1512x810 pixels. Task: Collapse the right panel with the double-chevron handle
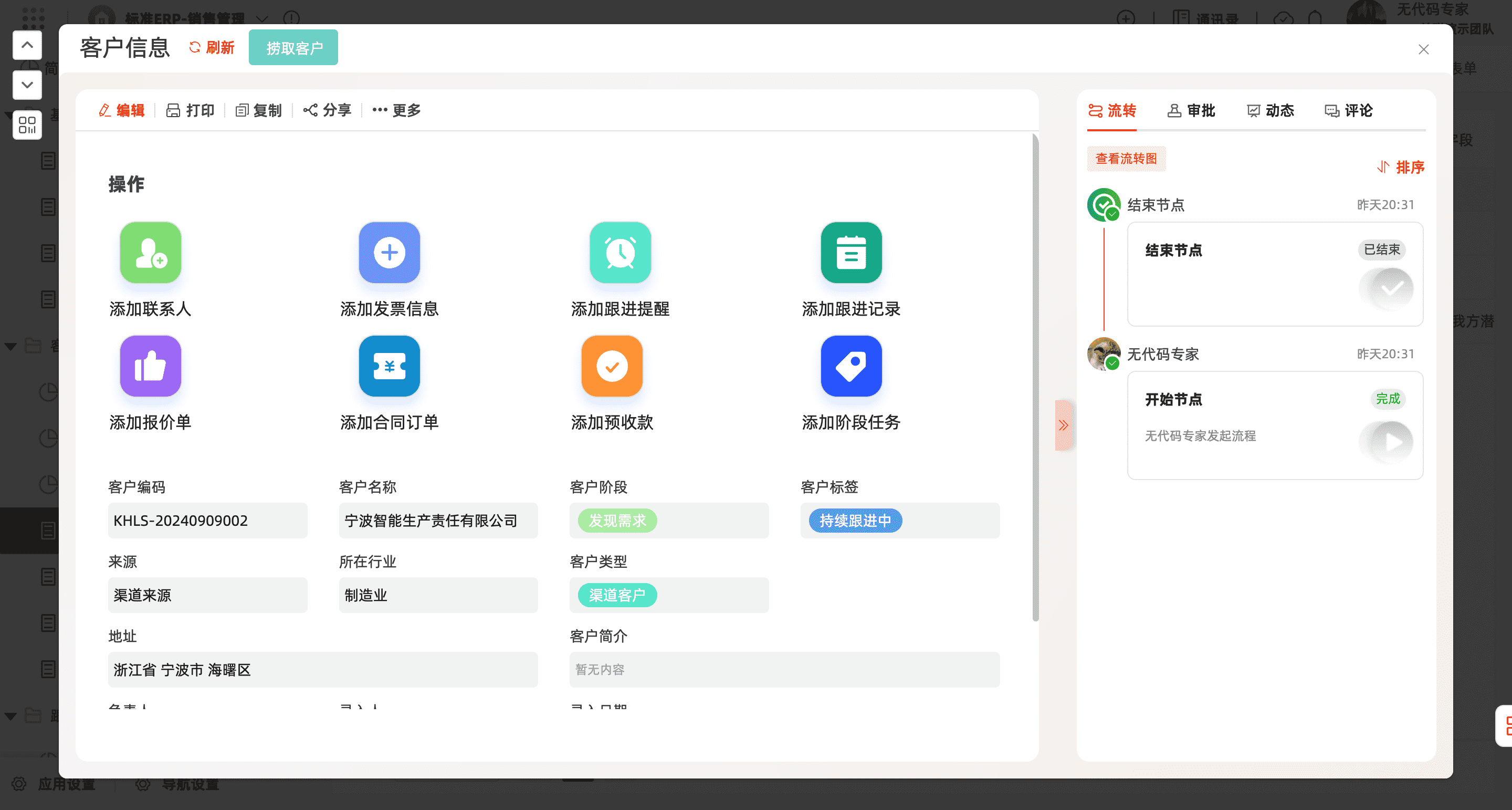point(1063,425)
